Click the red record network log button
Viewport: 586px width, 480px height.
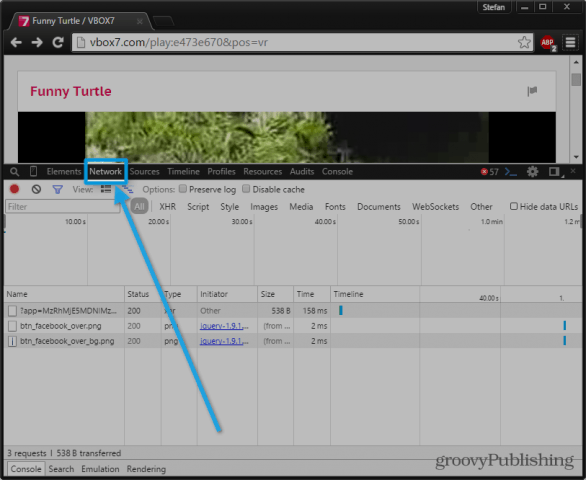(x=15, y=189)
